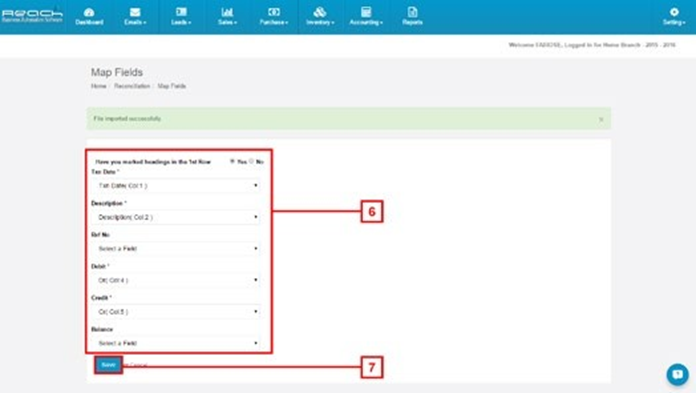Select Yes for headings in 1st row
The width and height of the screenshot is (696, 393).
[x=232, y=161]
